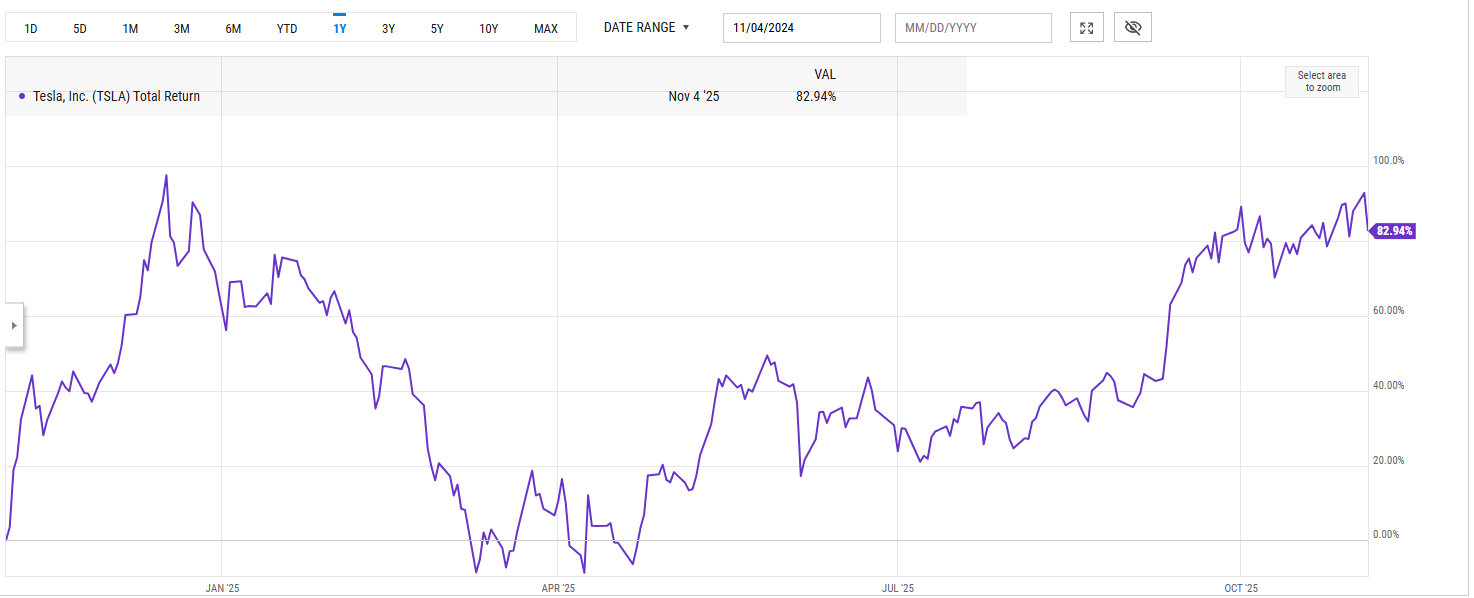Switch to the 1M time range
Image resolution: width=1474 pixels, height=598 pixels.
click(x=130, y=29)
